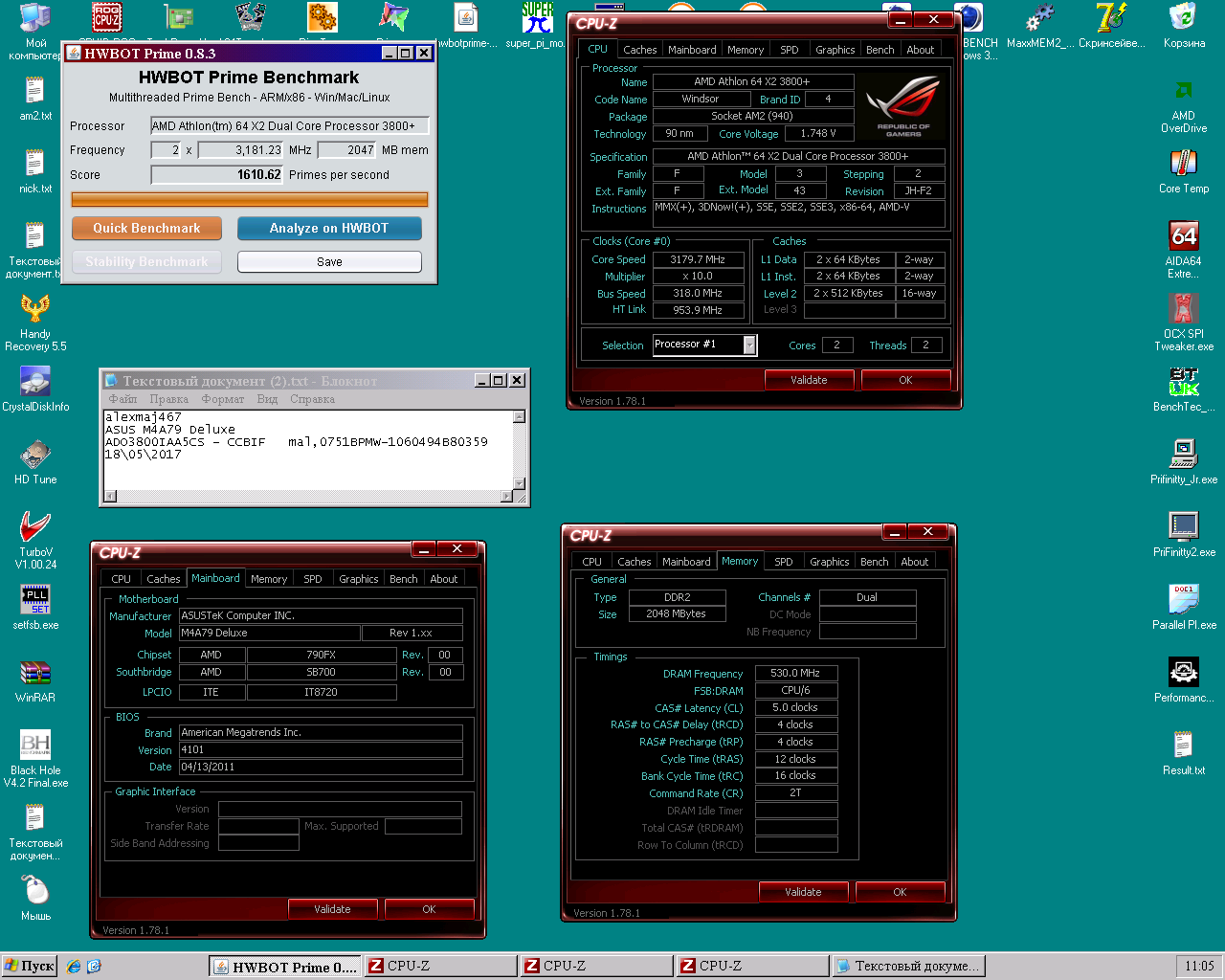Image resolution: width=1225 pixels, height=980 pixels.
Task: Click the Notepad vertical scrollbar up arrow
Action: (519, 417)
